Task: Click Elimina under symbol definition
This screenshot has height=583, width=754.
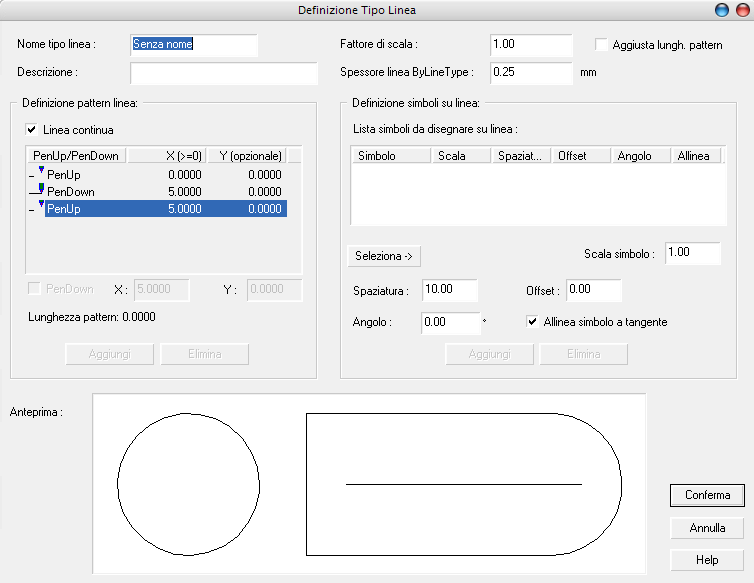Action: (x=584, y=354)
